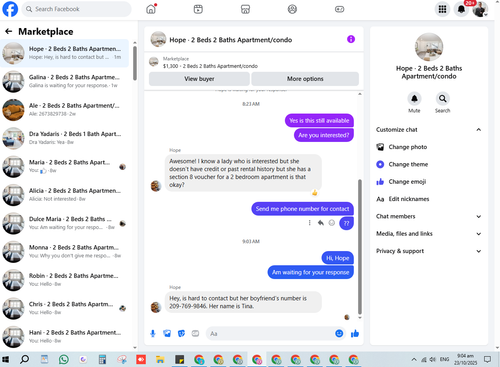Choose a GIF using the GIF icon
Screen dimensions: 500x367
(195, 333)
